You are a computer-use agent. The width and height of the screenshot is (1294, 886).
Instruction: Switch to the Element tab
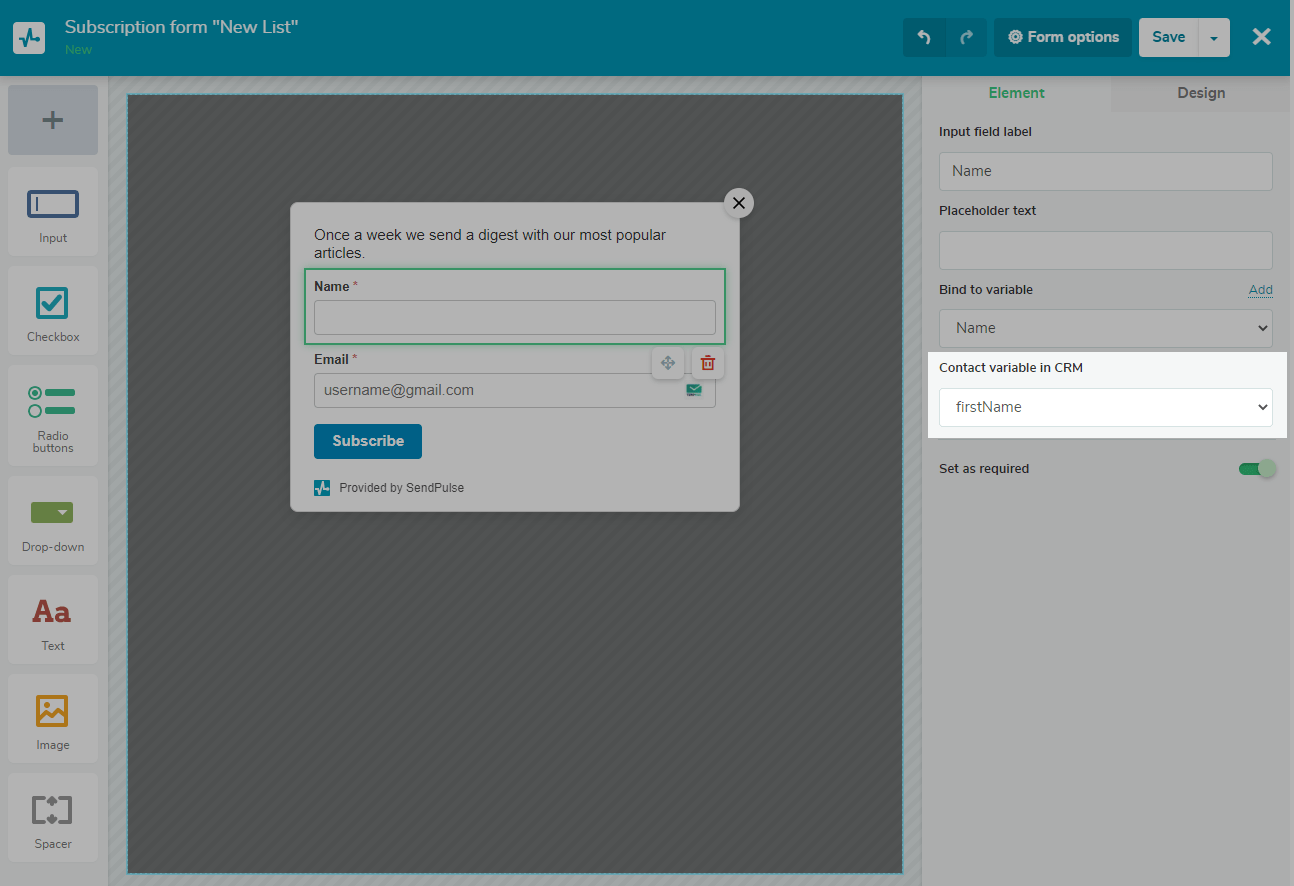(x=1016, y=93)
